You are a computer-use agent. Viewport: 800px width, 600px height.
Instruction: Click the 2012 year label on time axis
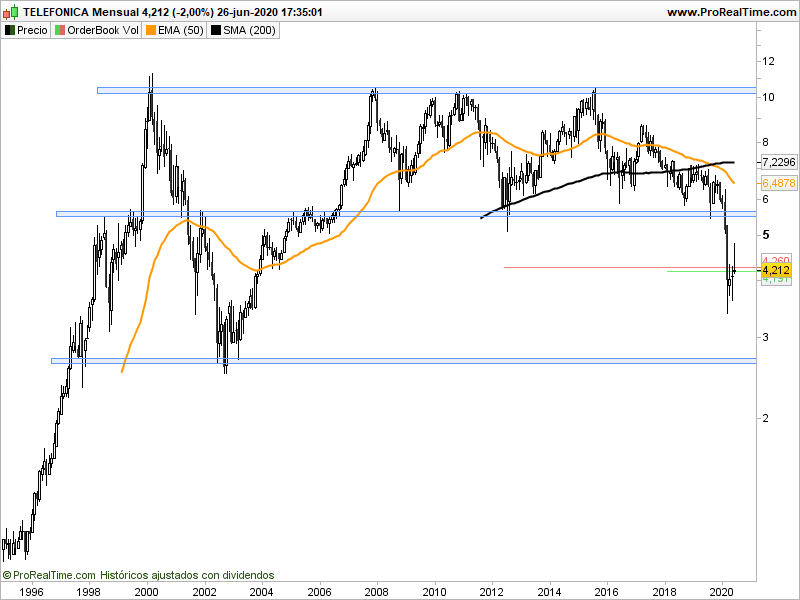(493, 592)
